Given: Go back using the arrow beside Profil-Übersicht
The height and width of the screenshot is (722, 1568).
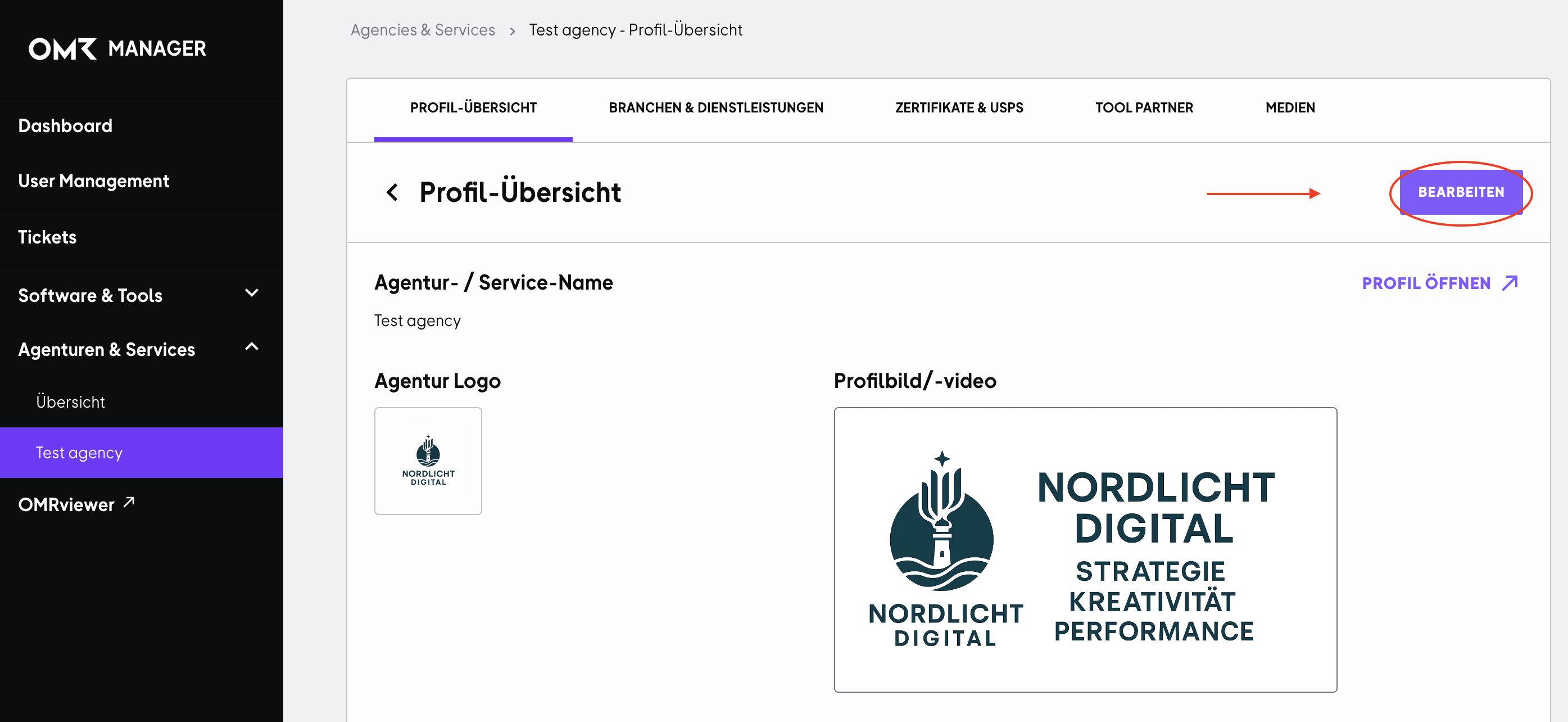Looking at the screenshot, I should point(393,192).
